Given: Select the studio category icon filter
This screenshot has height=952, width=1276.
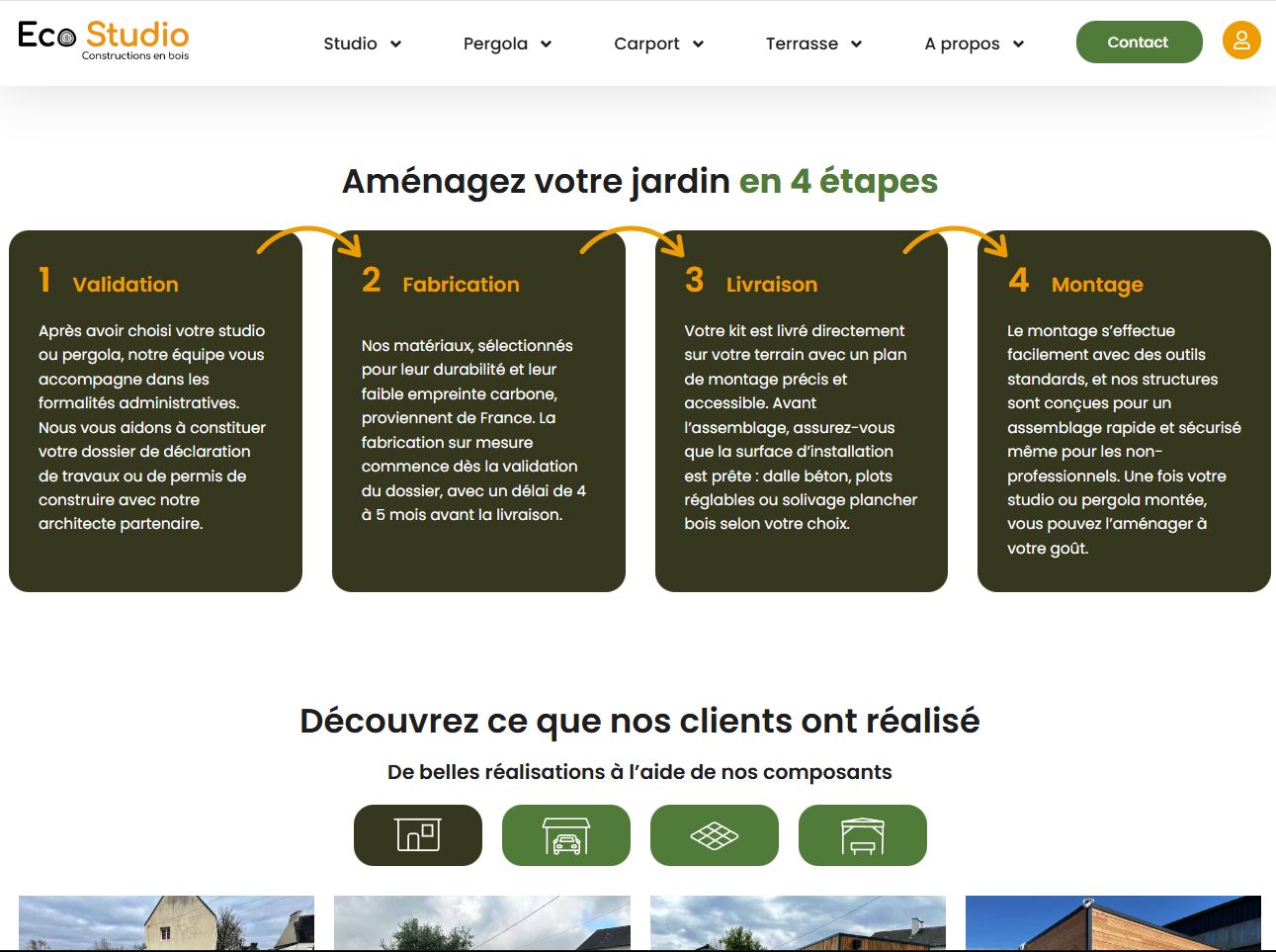Looking at the screenshot, I should coord(418,835).
